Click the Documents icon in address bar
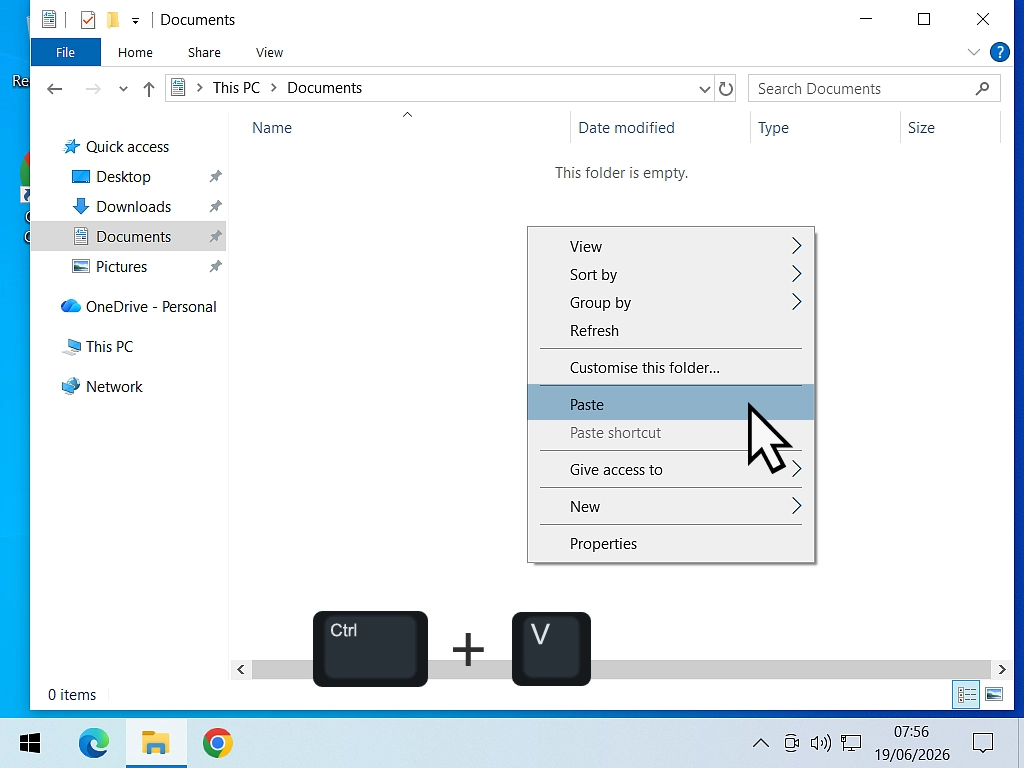This screenshot has width=1024, height=768. point(178,88)
